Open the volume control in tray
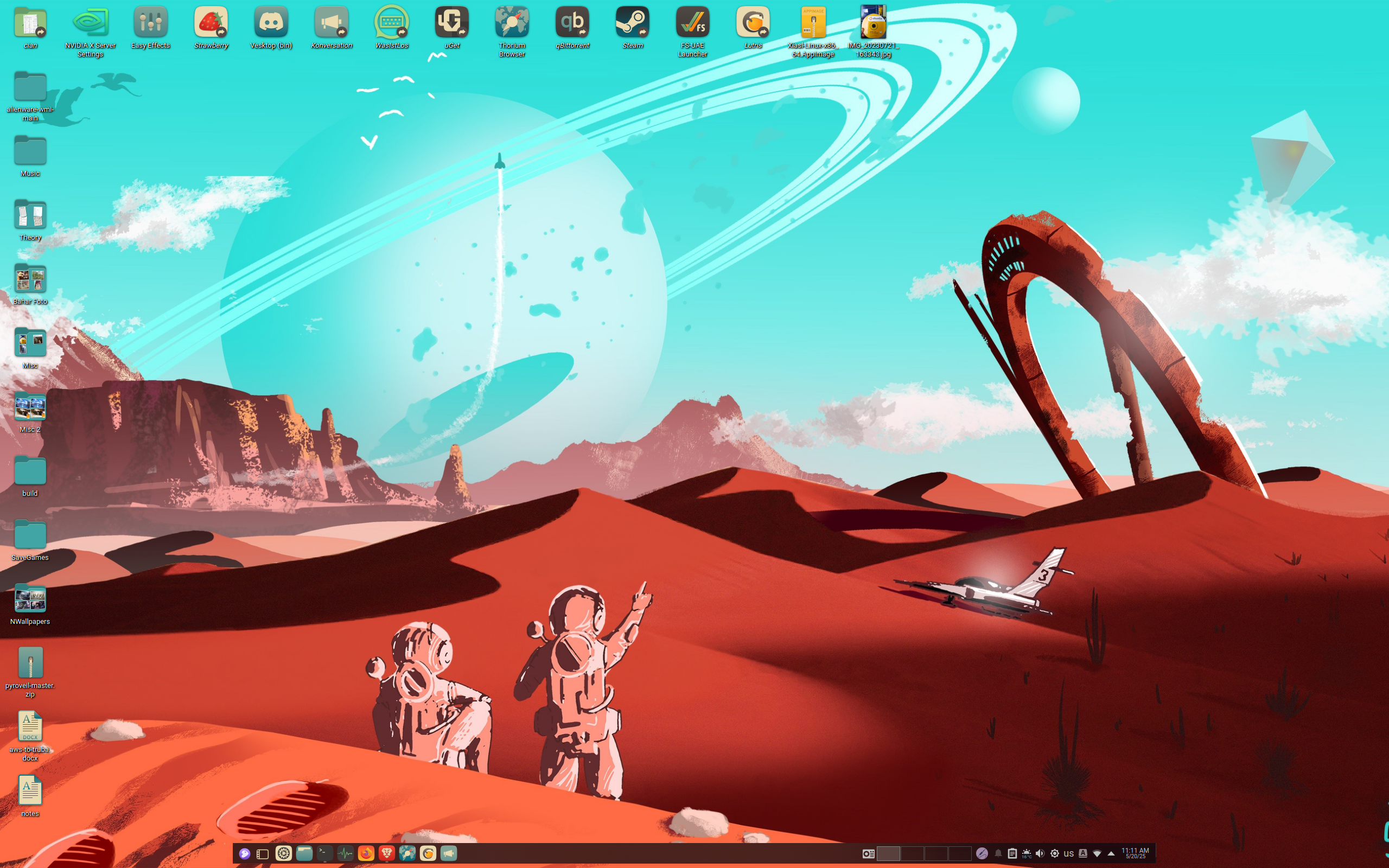This screenshot has height=868, width=1389. [x=1041, y=854]
